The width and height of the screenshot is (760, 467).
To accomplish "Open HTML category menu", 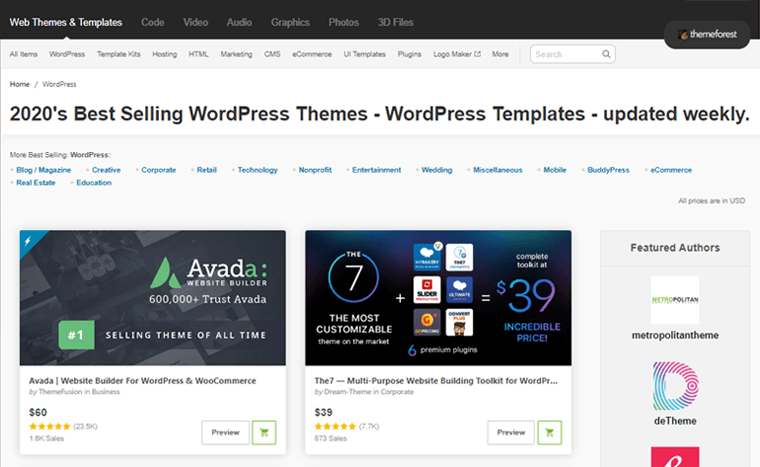I will (x=198, y=54).
